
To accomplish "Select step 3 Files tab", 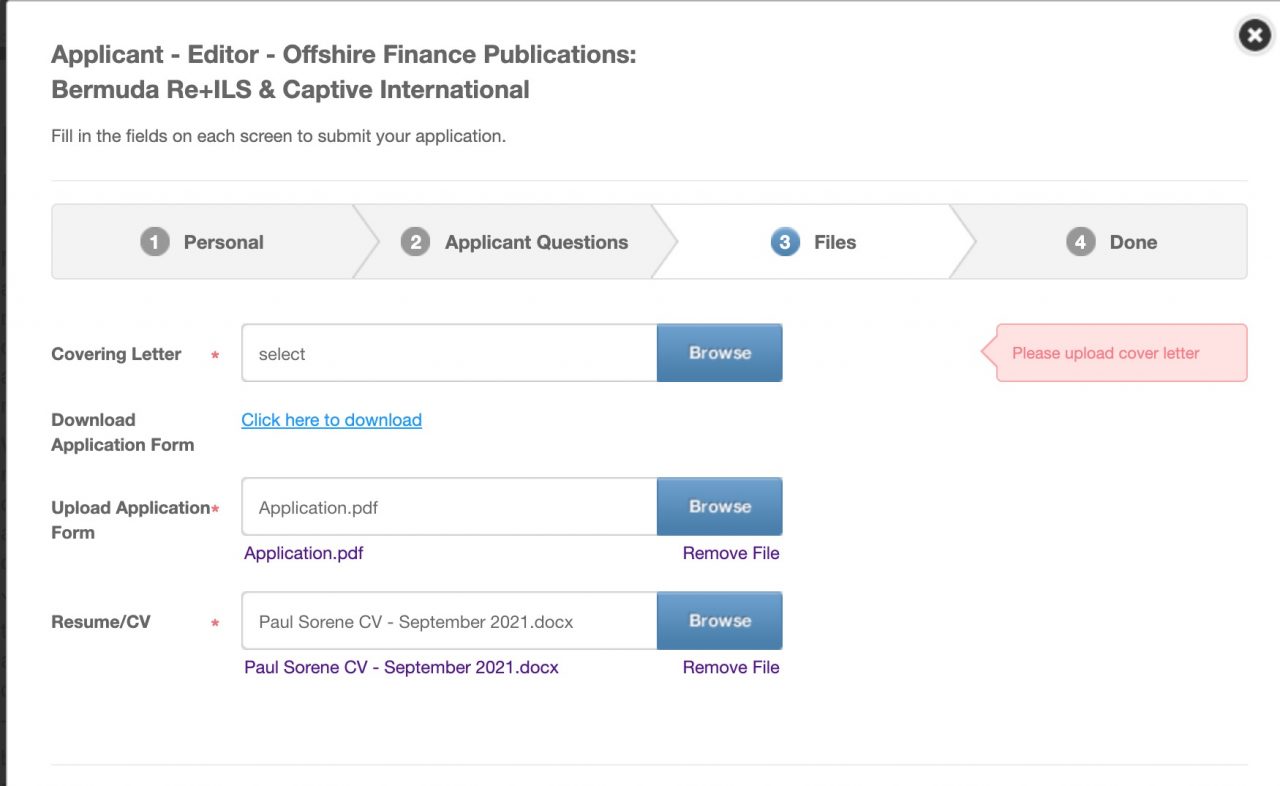I will tap(813, 242).
